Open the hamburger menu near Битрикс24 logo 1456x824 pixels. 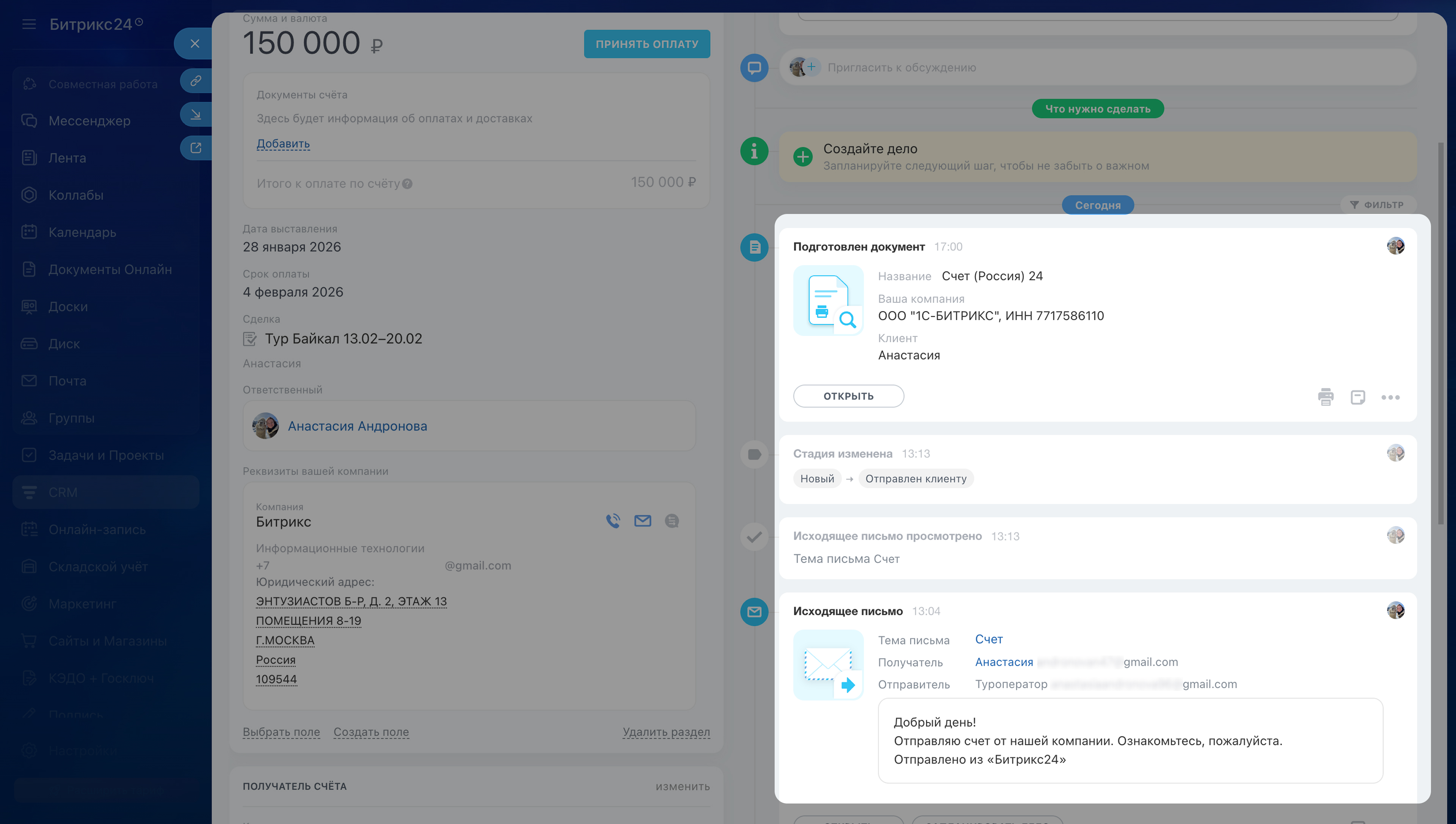[x=29, y=24]
